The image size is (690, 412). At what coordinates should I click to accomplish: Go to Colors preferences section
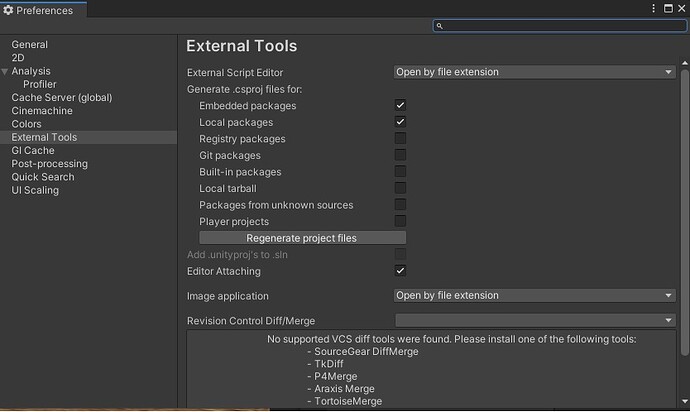27,124
